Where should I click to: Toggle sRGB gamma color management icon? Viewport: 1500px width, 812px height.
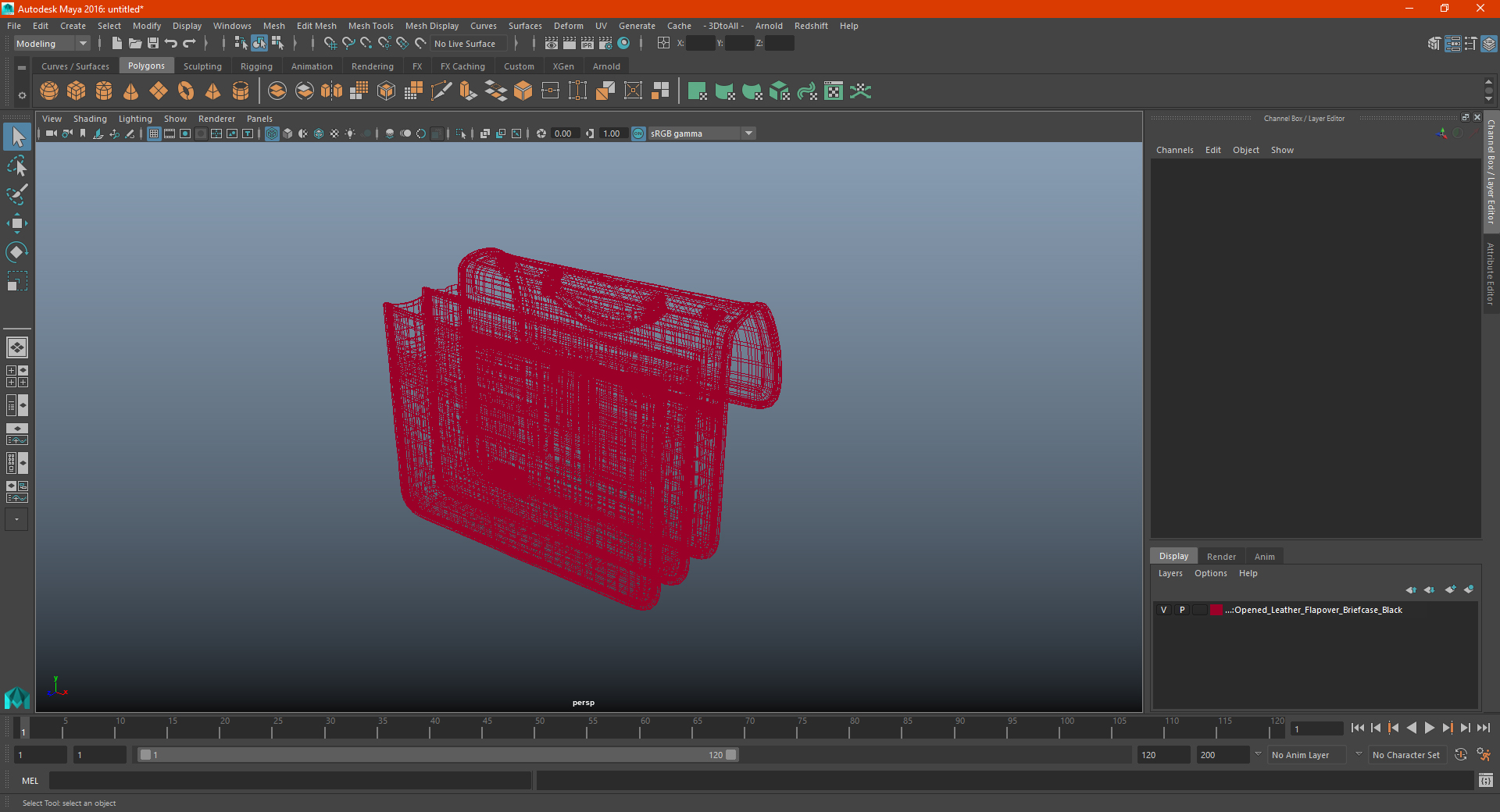(638, 134)
